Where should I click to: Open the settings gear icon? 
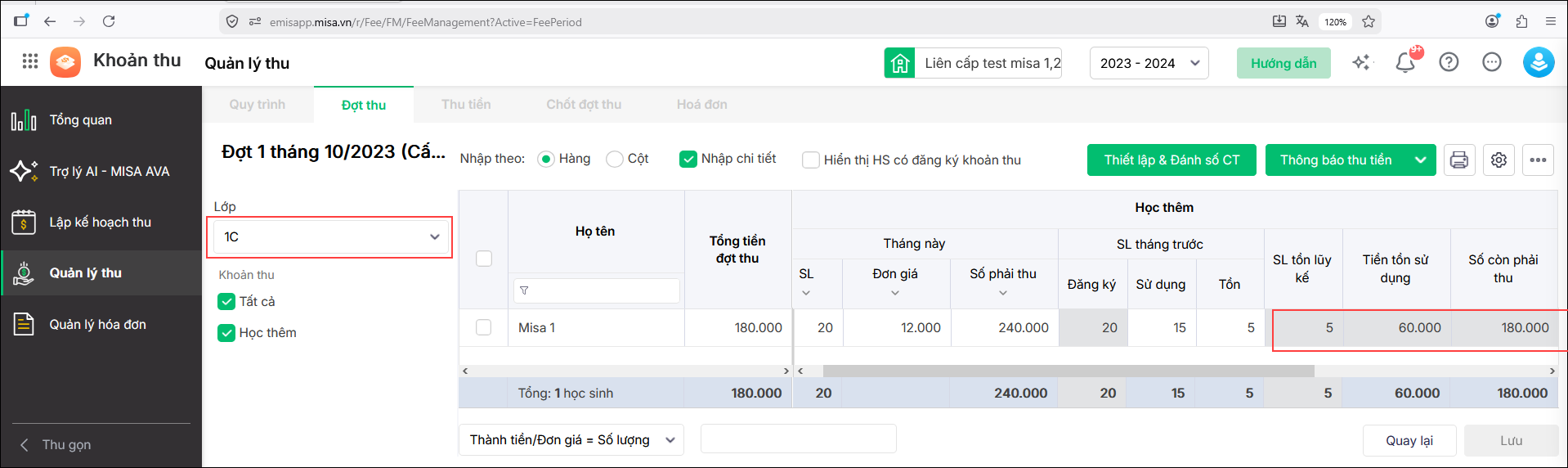[1499, 160]
